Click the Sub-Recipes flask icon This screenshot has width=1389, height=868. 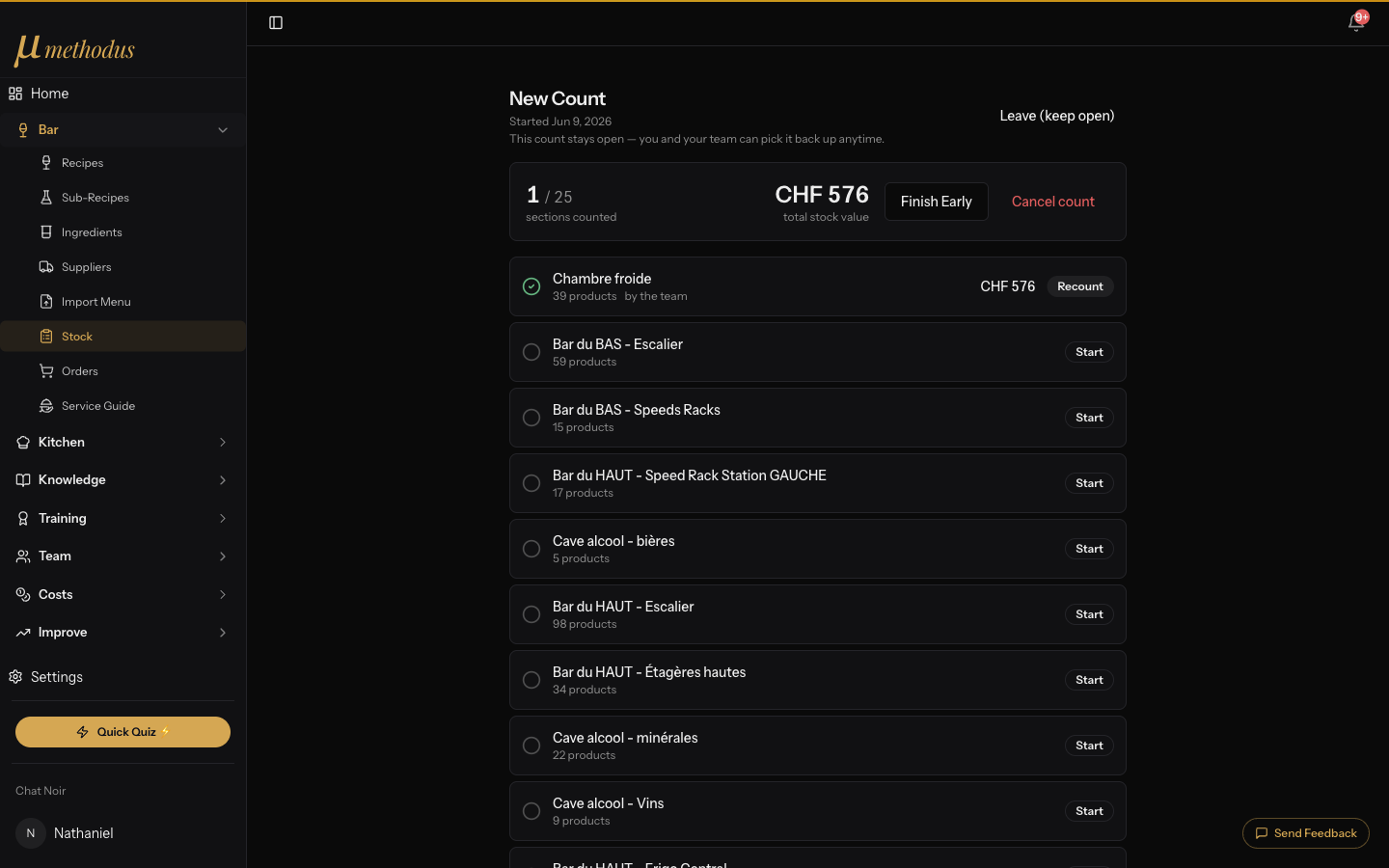pos(46,198)
